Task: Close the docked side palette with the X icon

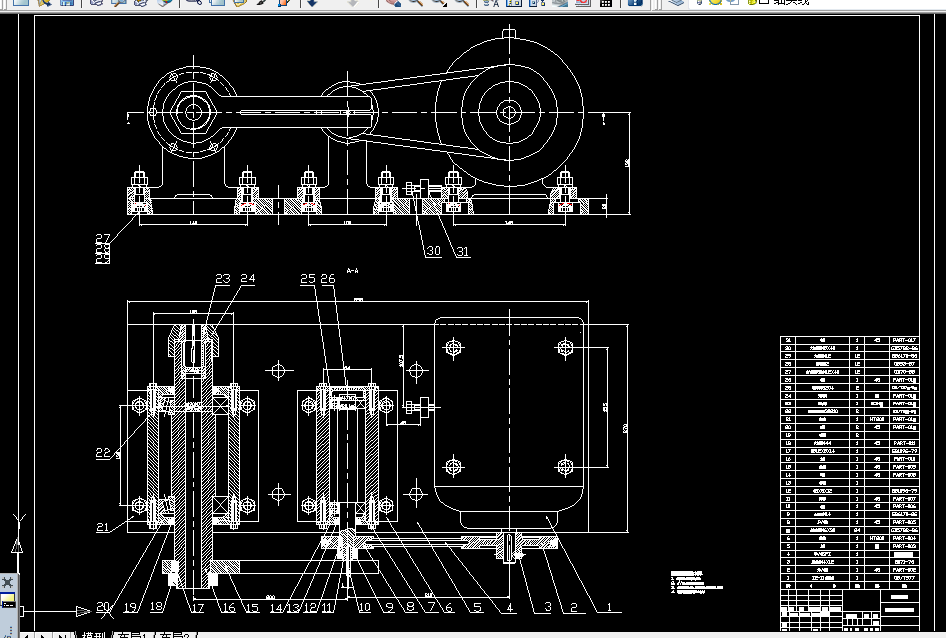Action: coord(7,582)
